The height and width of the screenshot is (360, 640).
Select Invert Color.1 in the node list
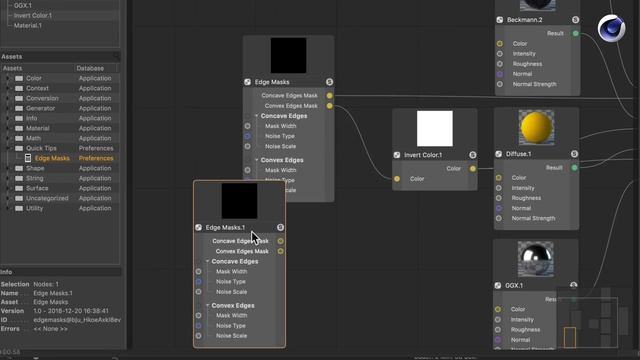(33, 16)
